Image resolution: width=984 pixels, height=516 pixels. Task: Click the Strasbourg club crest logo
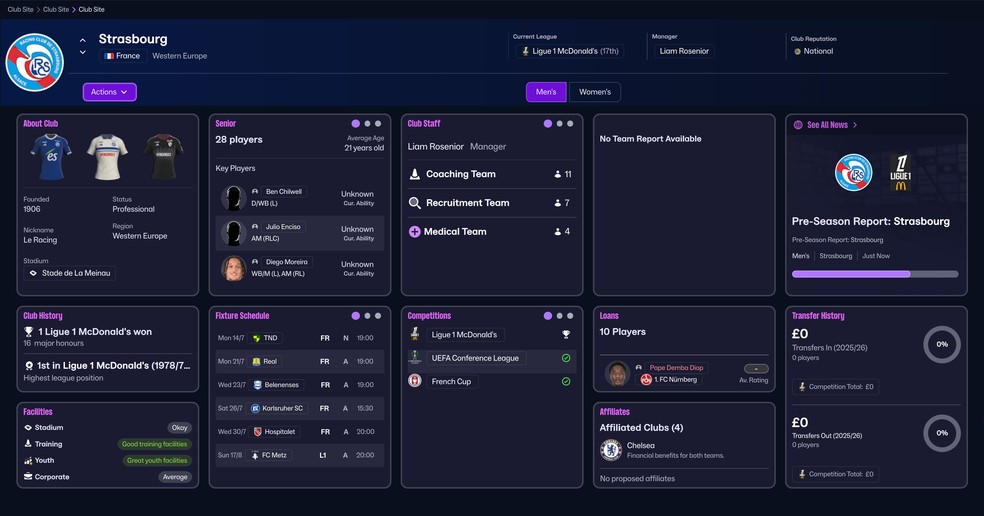click(35, 62)
